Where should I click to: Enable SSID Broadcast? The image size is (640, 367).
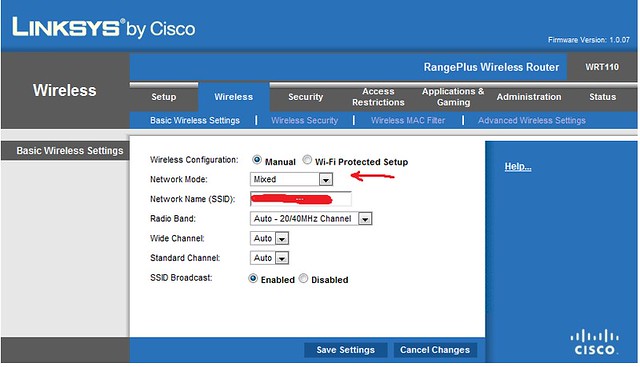(x=253, y=278)
